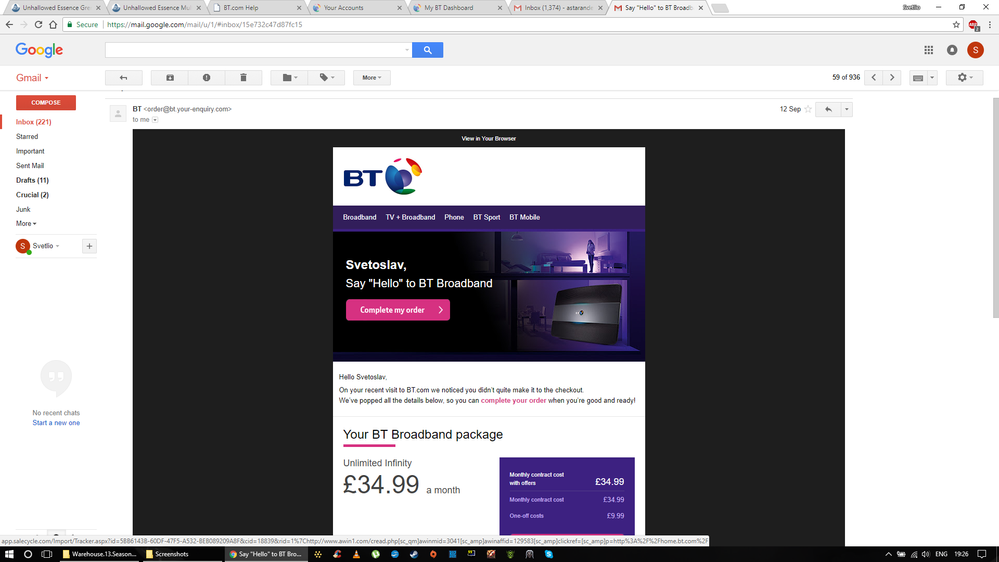Click into the Gmail search field

click(x=254, y=50)
